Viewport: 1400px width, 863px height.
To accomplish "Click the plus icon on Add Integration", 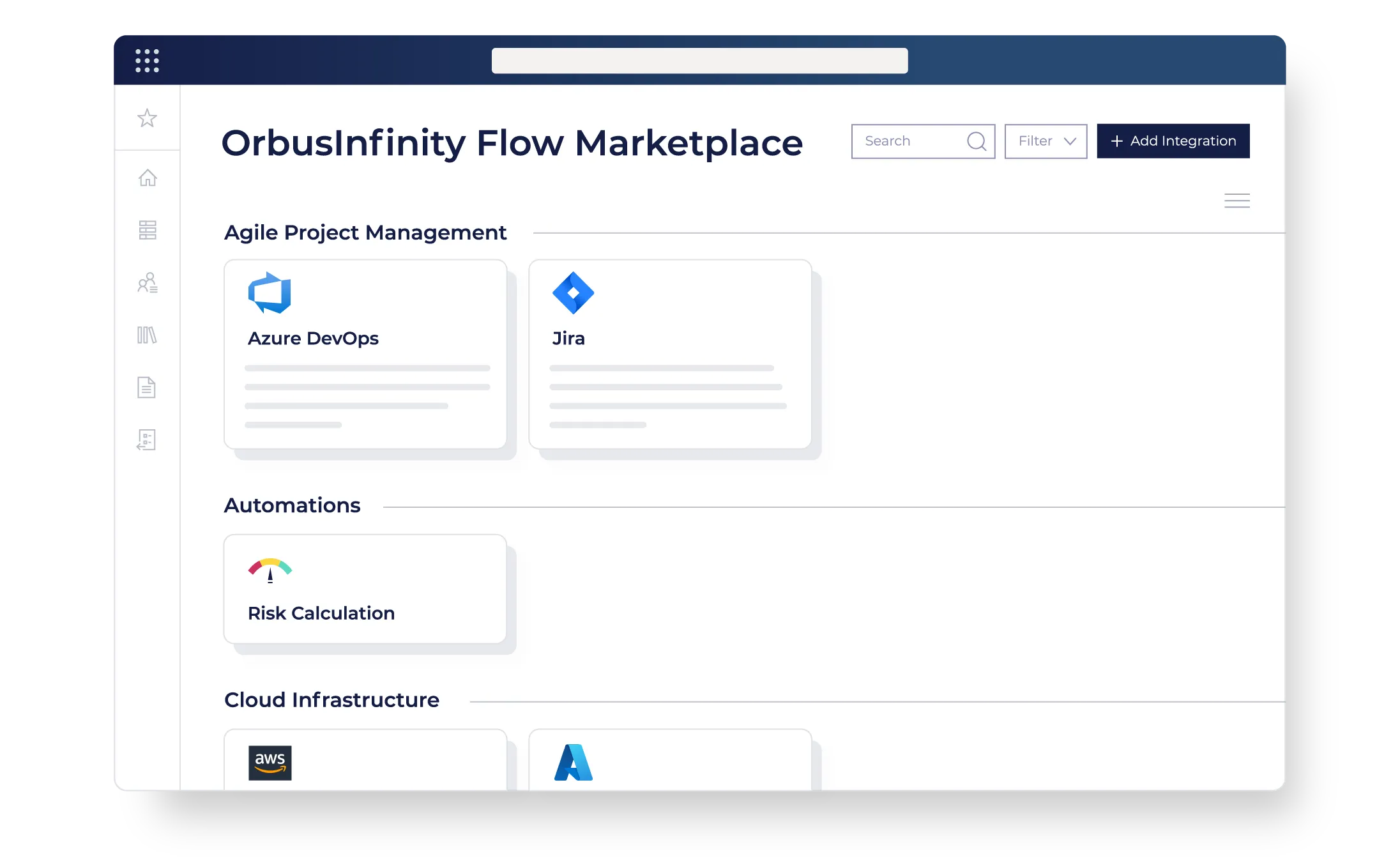I will (x=1116, y=141).
